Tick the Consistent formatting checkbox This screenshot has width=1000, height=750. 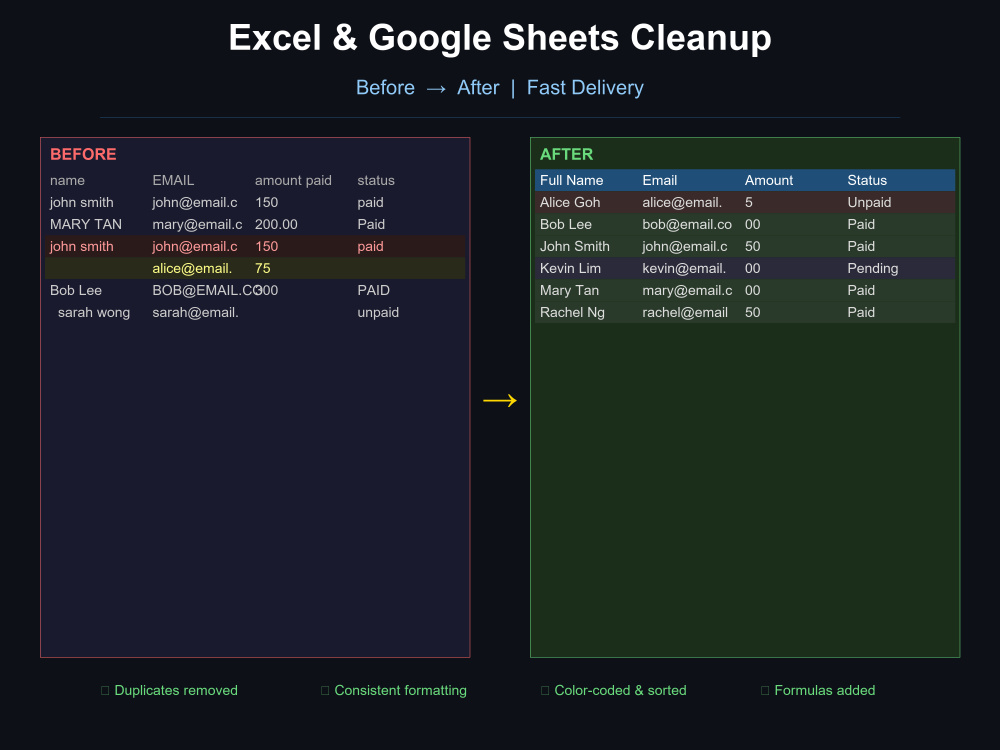[x=325, y=691]
